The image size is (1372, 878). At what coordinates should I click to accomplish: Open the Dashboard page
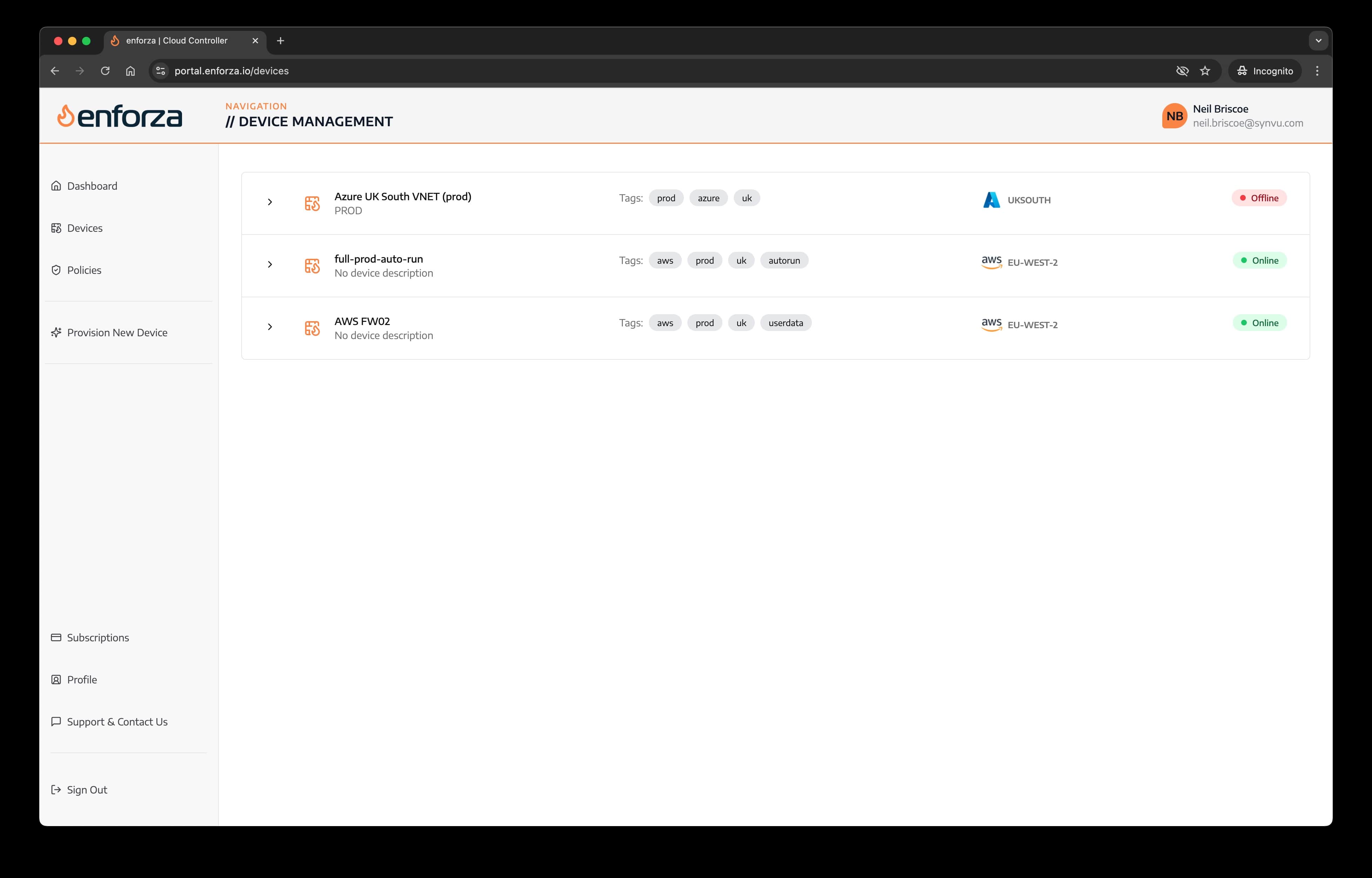(x=92, y=186)
